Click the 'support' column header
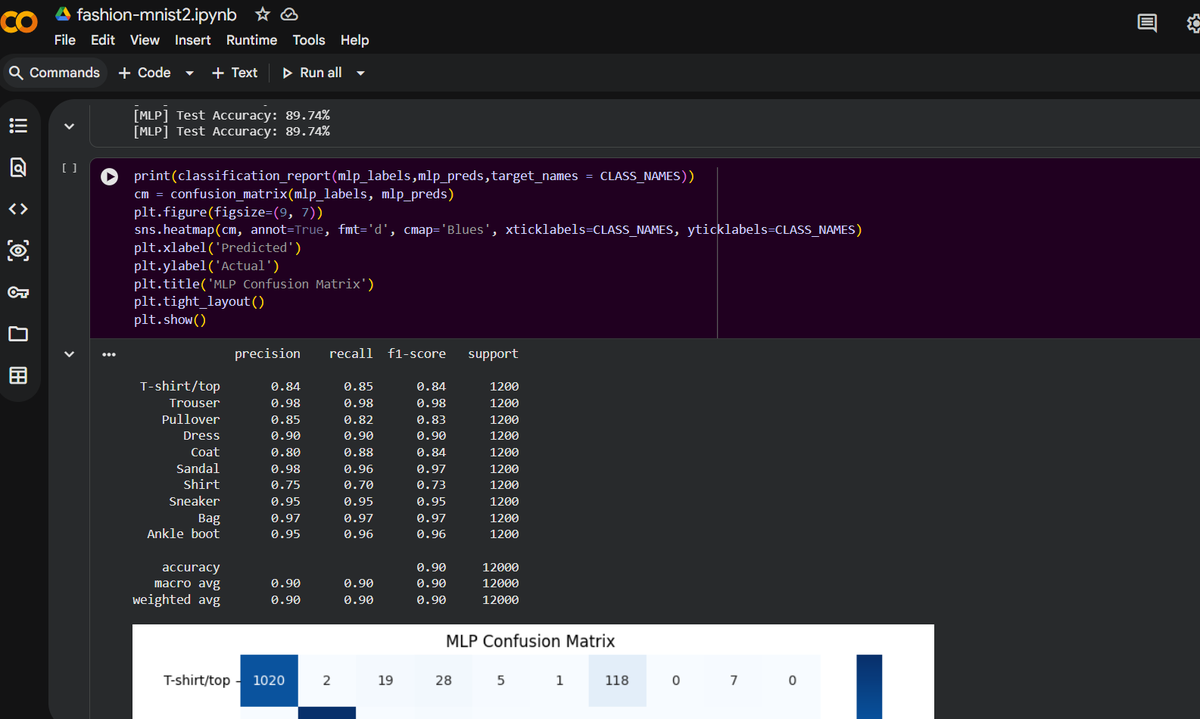The width and height of the screenshot is (1200, 719). point(493,354)
